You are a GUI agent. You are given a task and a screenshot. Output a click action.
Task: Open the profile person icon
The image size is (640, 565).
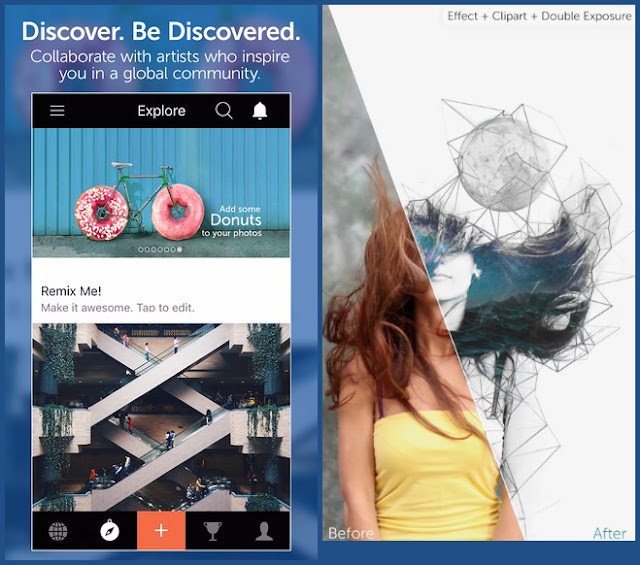coord(264,531)
